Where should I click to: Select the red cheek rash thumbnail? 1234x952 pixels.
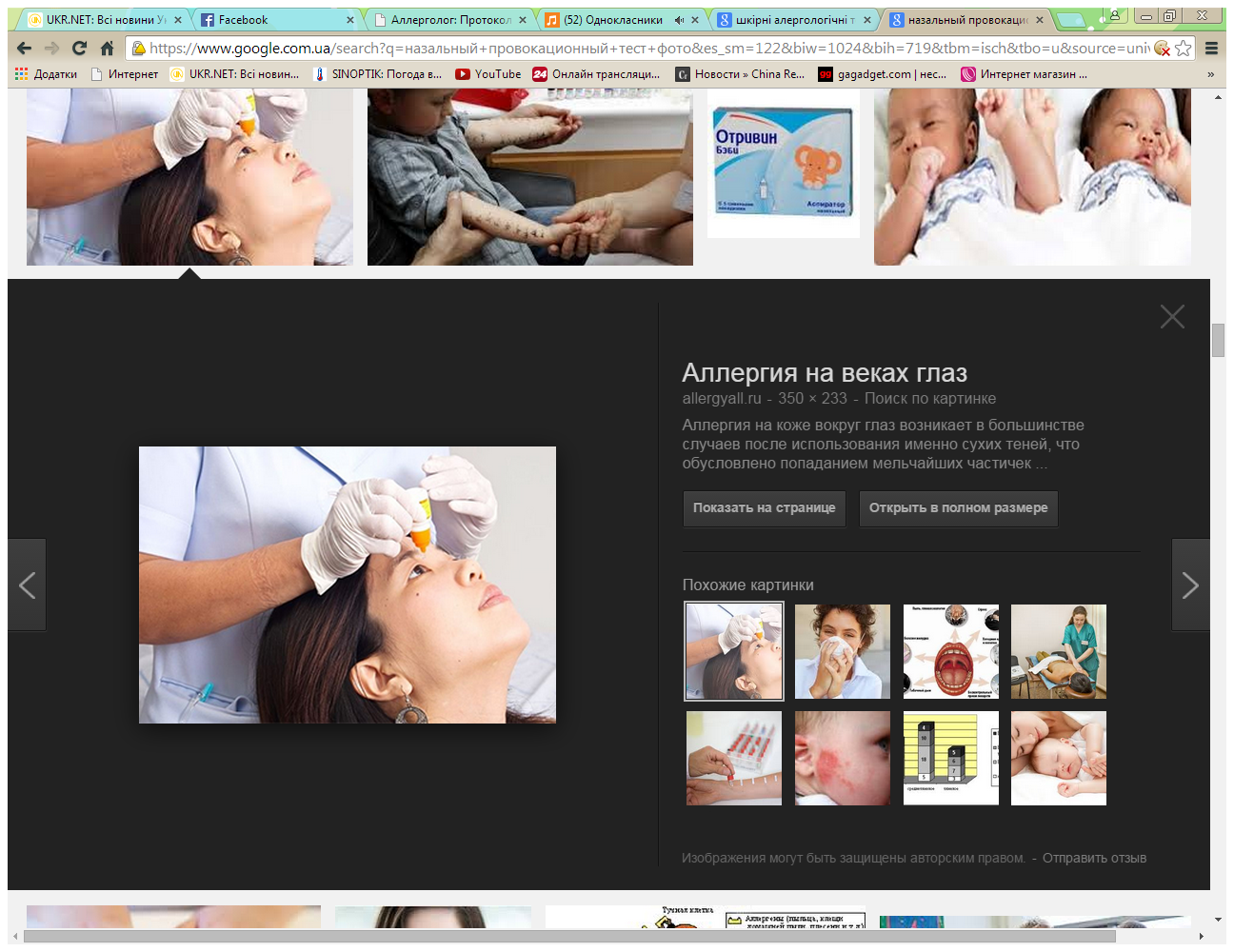click(843, 758)
